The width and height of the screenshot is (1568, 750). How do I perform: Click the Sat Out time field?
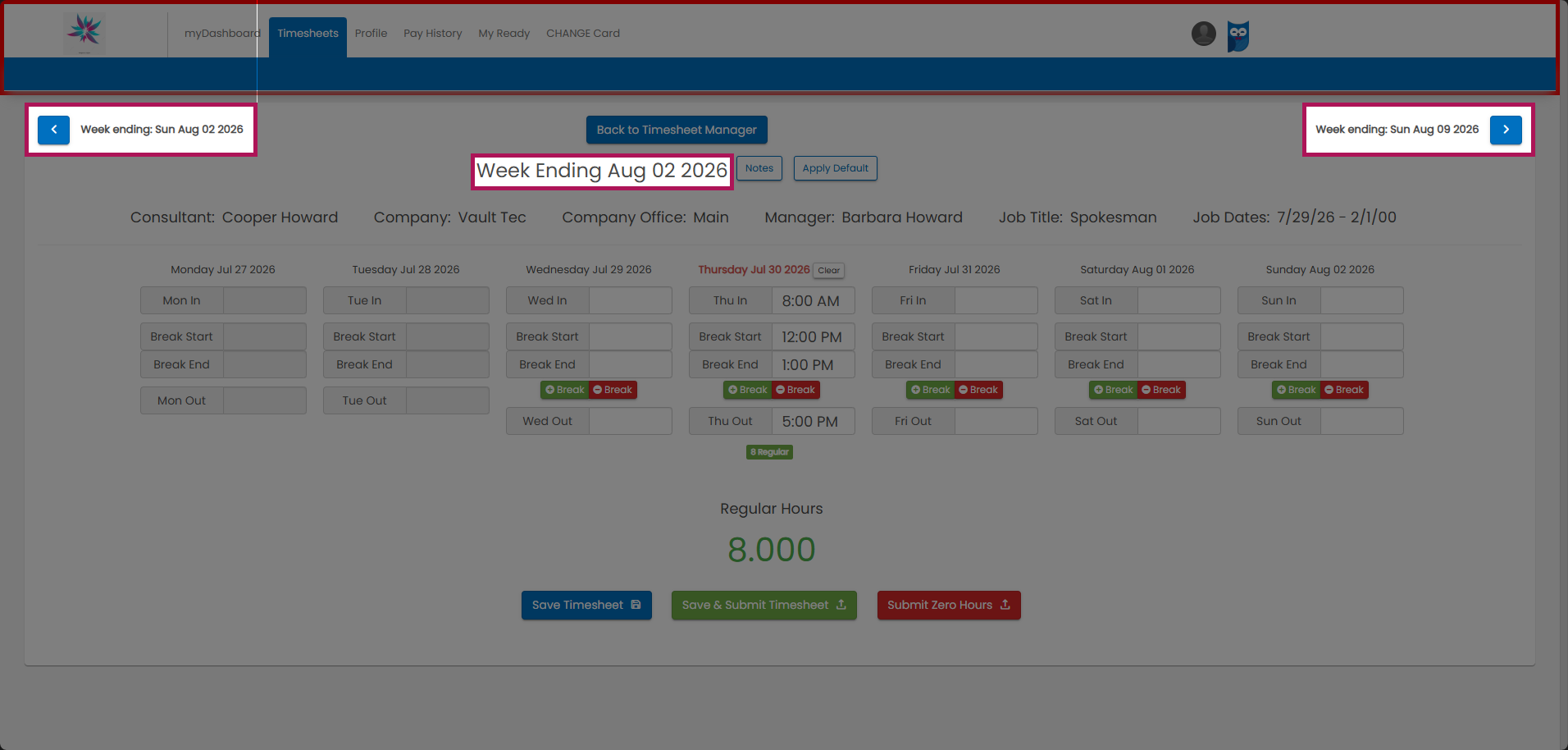(1179, 421)
